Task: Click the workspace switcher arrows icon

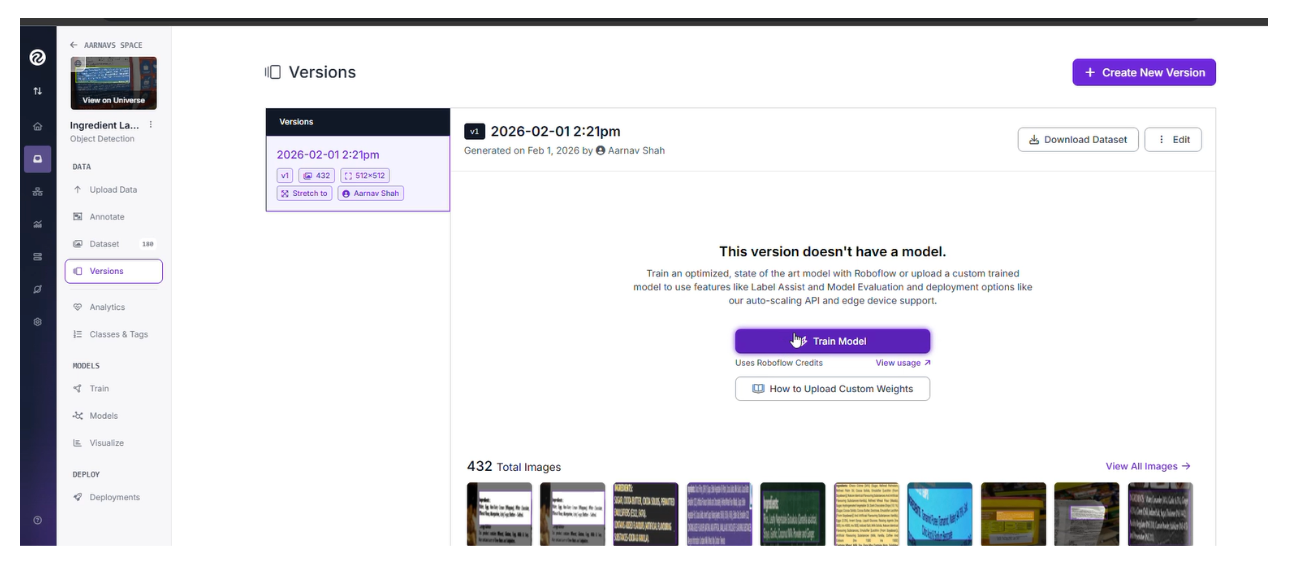Action: coord(37,91)
